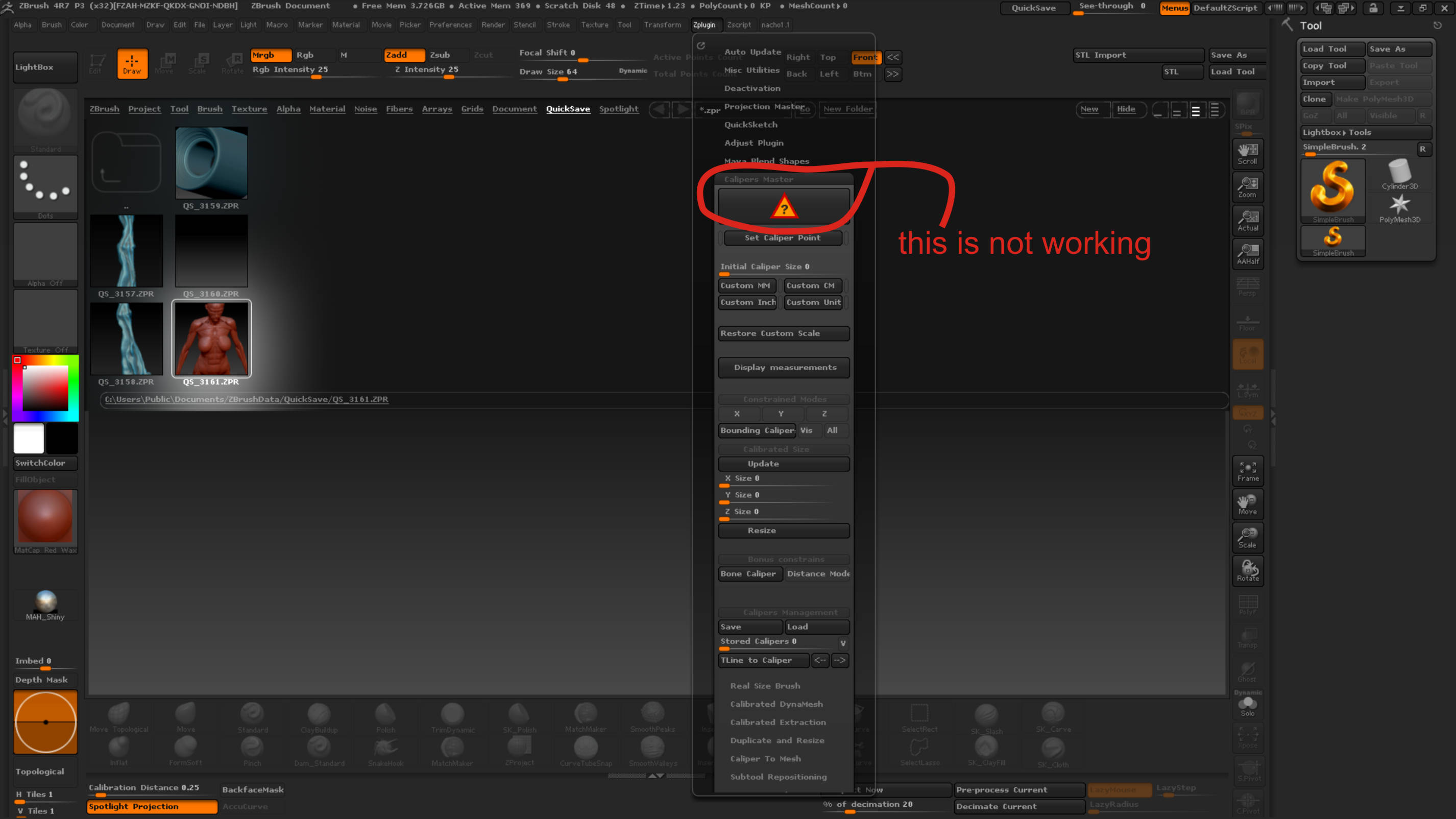This screenshot has width=1456, height=819.
Task: Click the Rotate icon in the top toolbar
Action: [x=232, y=63]
